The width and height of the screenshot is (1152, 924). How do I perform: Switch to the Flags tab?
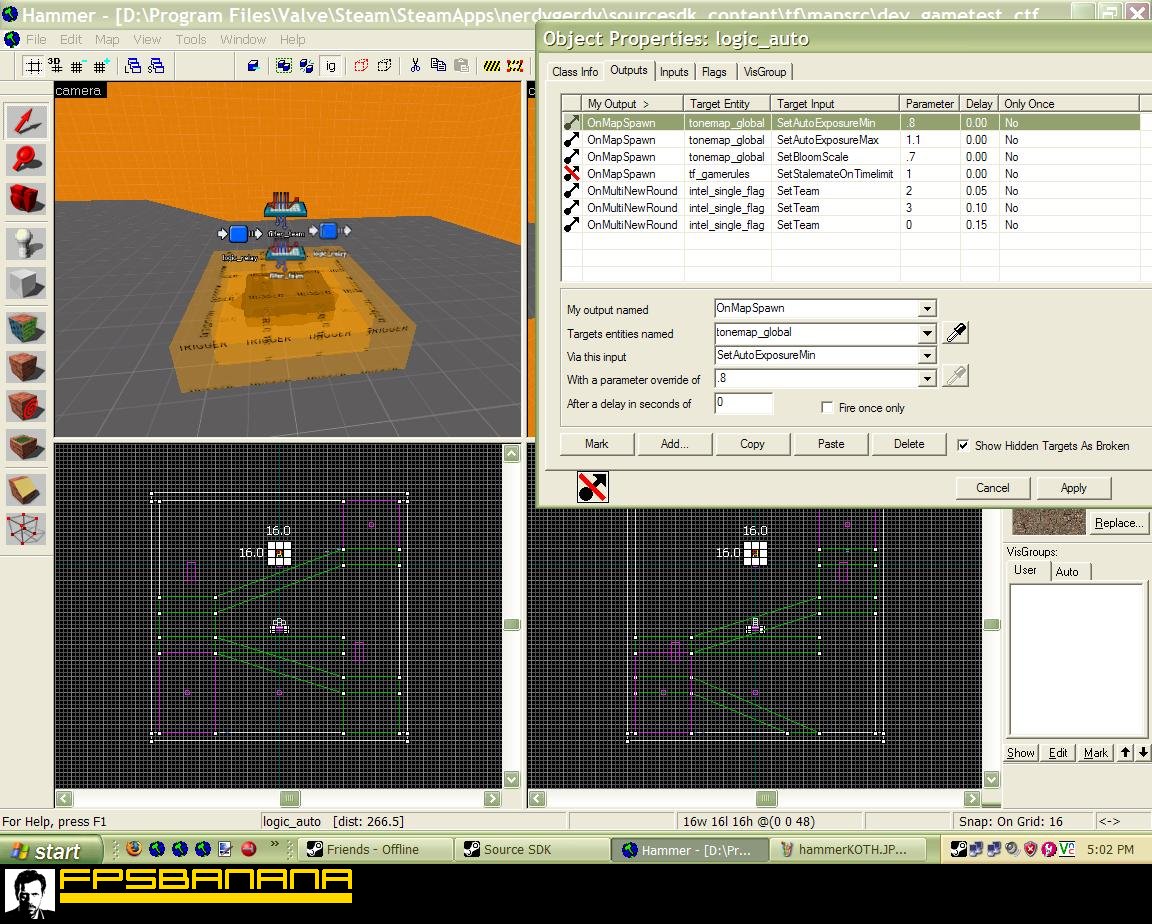point(714,71)
